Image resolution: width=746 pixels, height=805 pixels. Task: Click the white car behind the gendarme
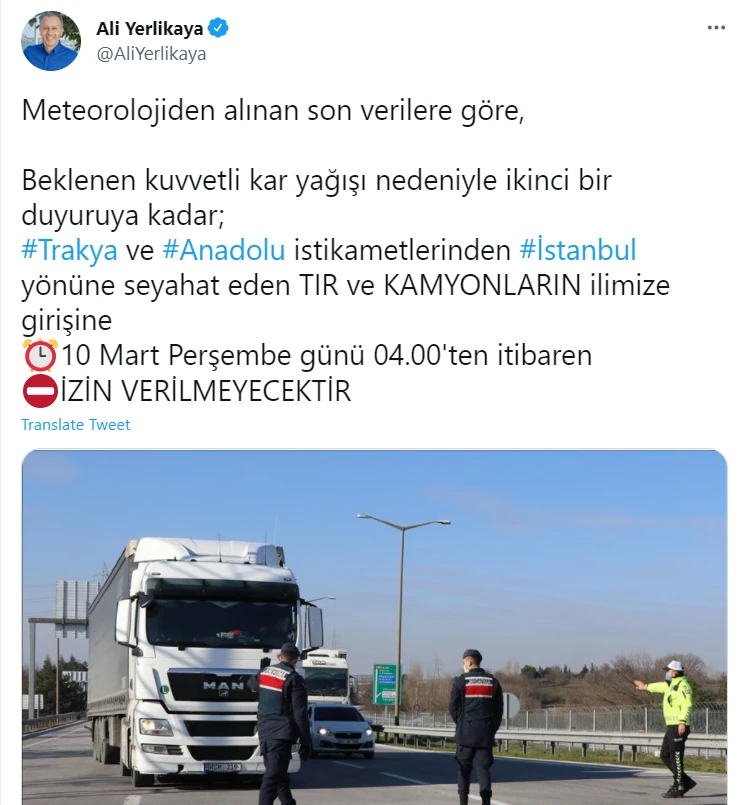[340, 731]
